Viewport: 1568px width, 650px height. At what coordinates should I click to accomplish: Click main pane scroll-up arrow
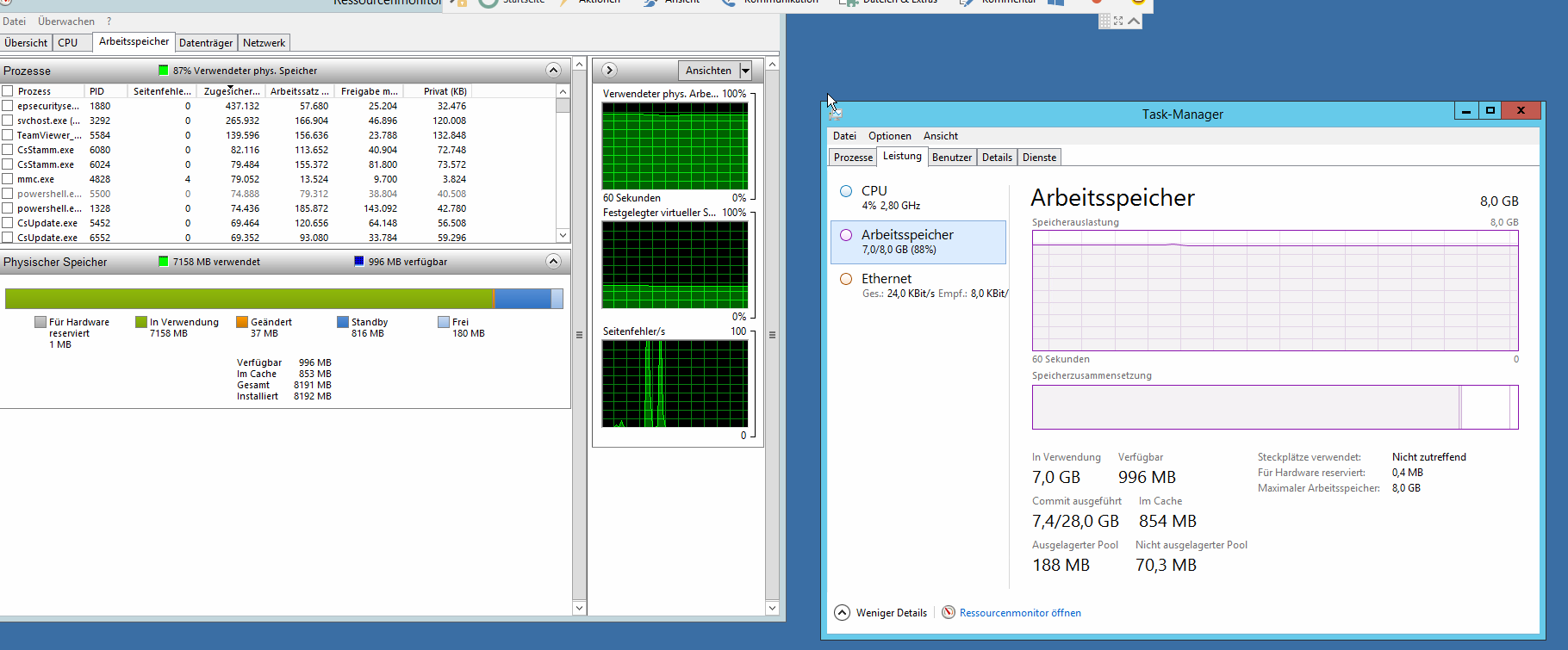(579, 65)
